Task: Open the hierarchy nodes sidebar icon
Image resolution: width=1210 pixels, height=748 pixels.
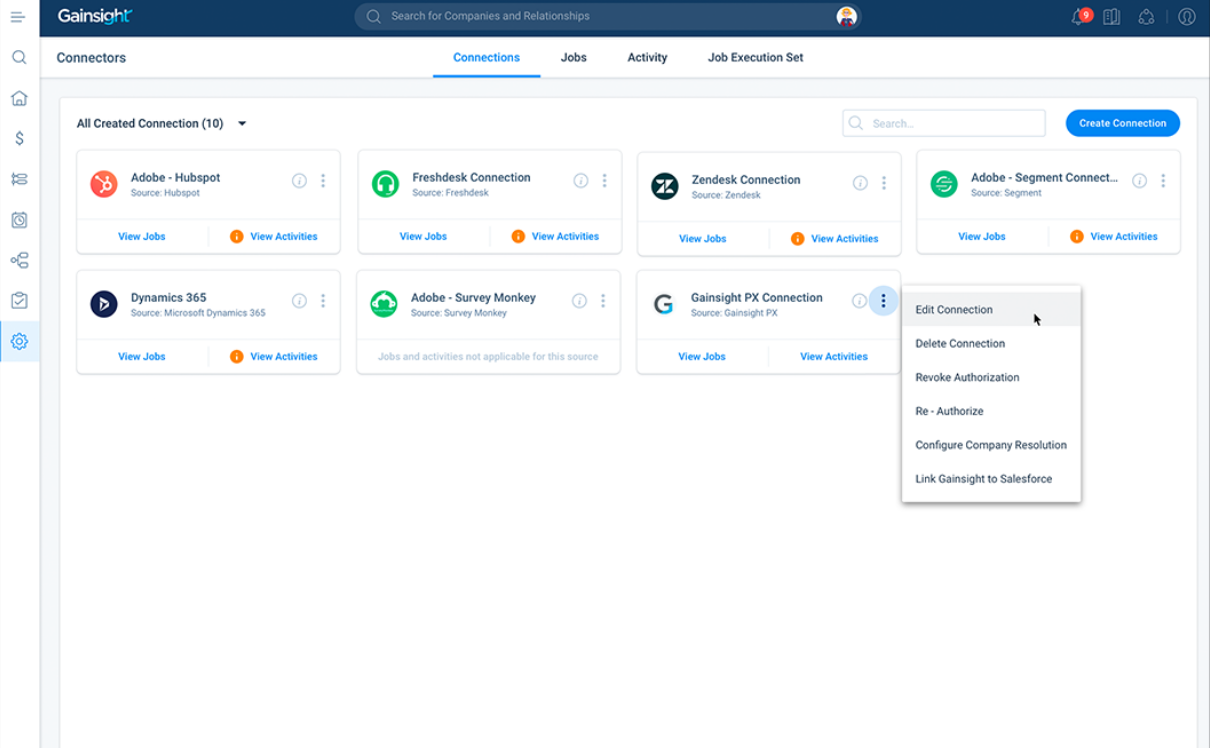Action: click(x=19, y=260)
